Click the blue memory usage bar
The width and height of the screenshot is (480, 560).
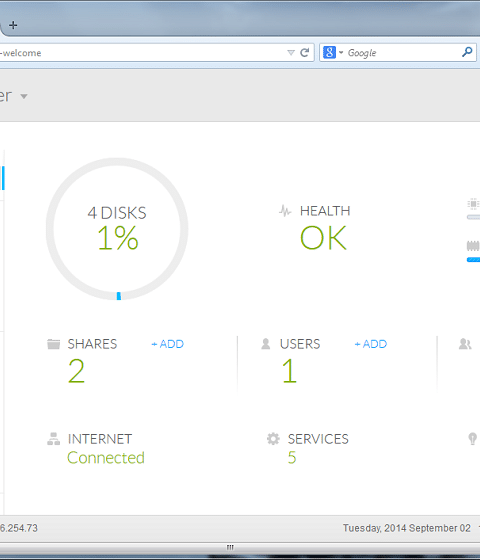pos(473,260)
